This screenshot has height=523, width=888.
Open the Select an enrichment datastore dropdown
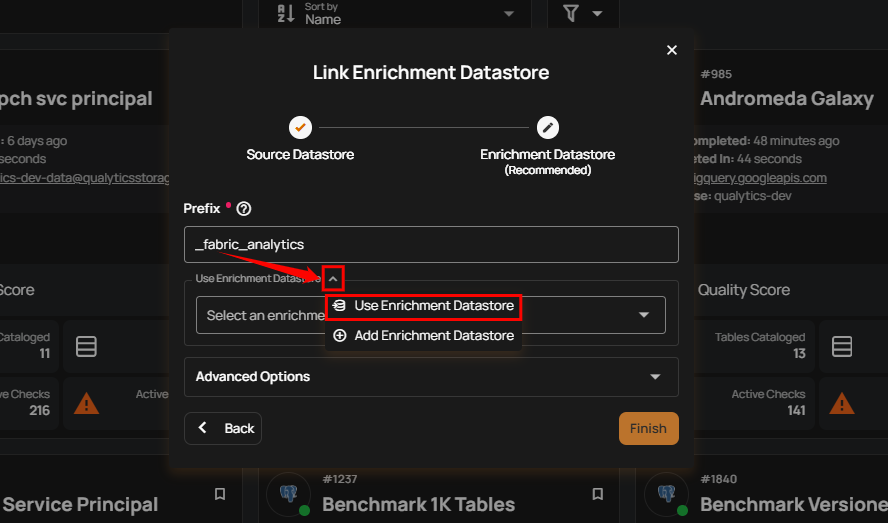tap(430, 315)
